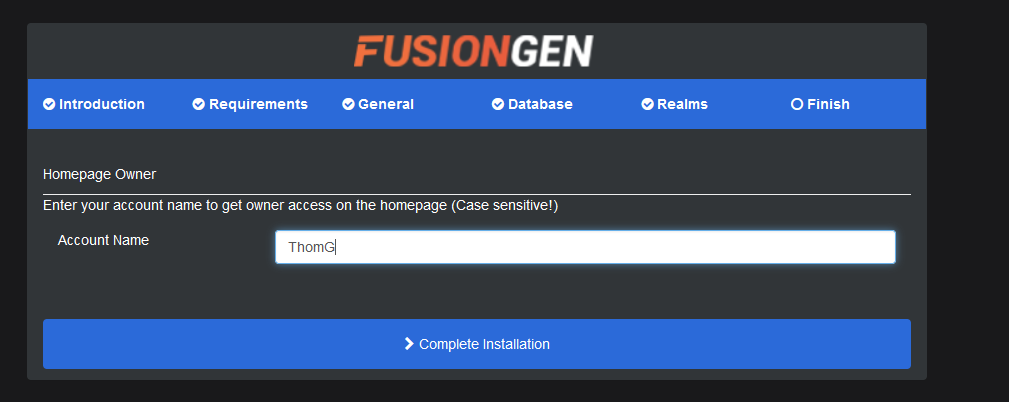The height and width of the screenshot is (402, 1009).
Task: Click the chevron arrow on Complete Installation
Action: tap(409, 344)
